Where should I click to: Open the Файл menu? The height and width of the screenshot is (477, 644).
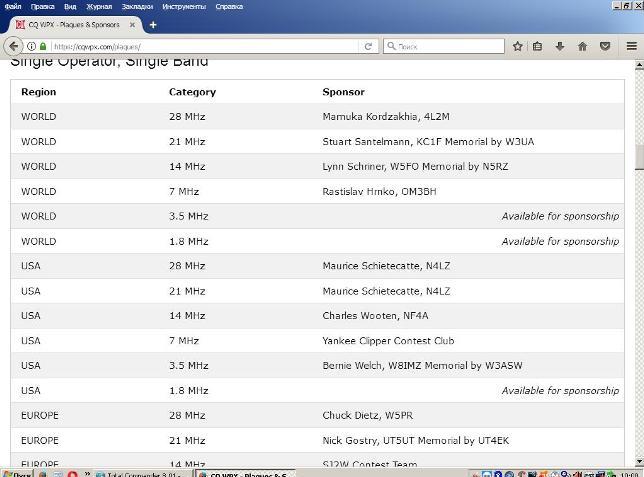(12, 6)
